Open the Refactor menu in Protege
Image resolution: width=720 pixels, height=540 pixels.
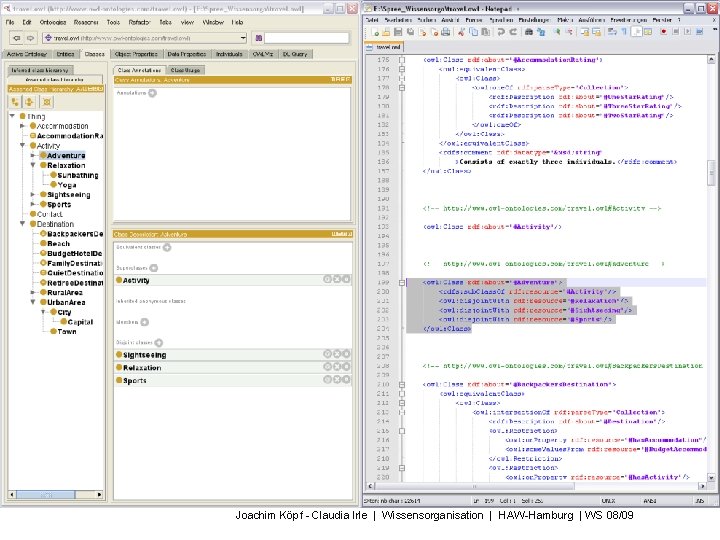[140, 22]
